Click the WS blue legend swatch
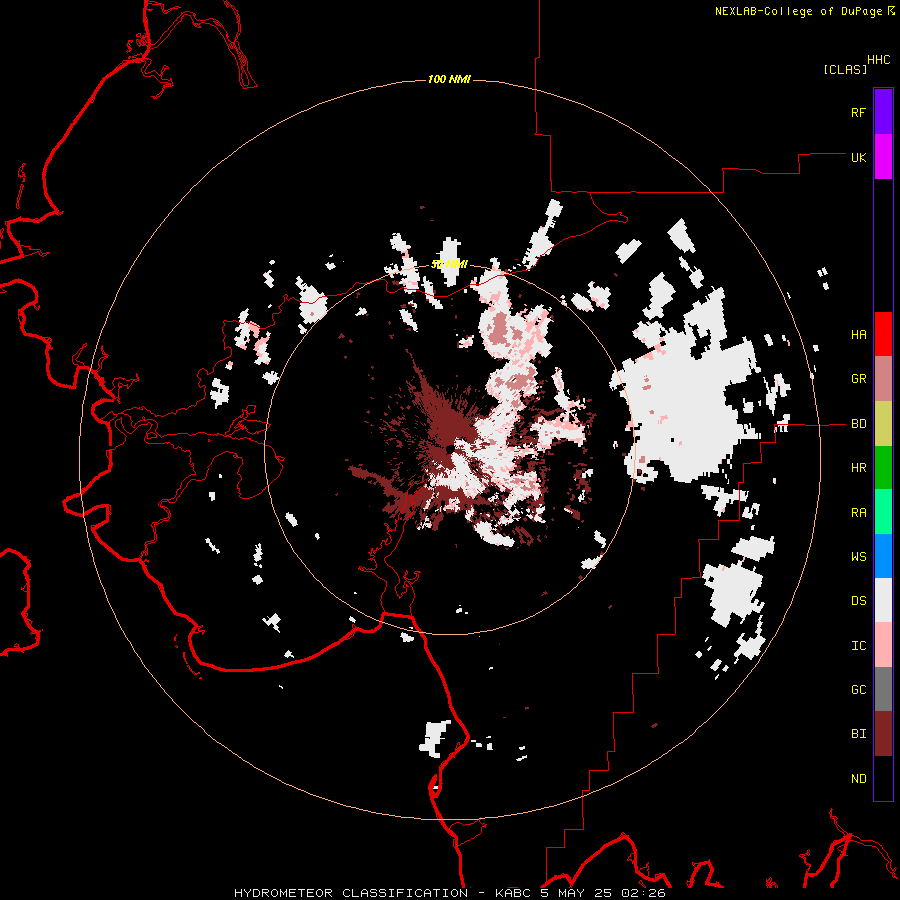 coord(883,556)
